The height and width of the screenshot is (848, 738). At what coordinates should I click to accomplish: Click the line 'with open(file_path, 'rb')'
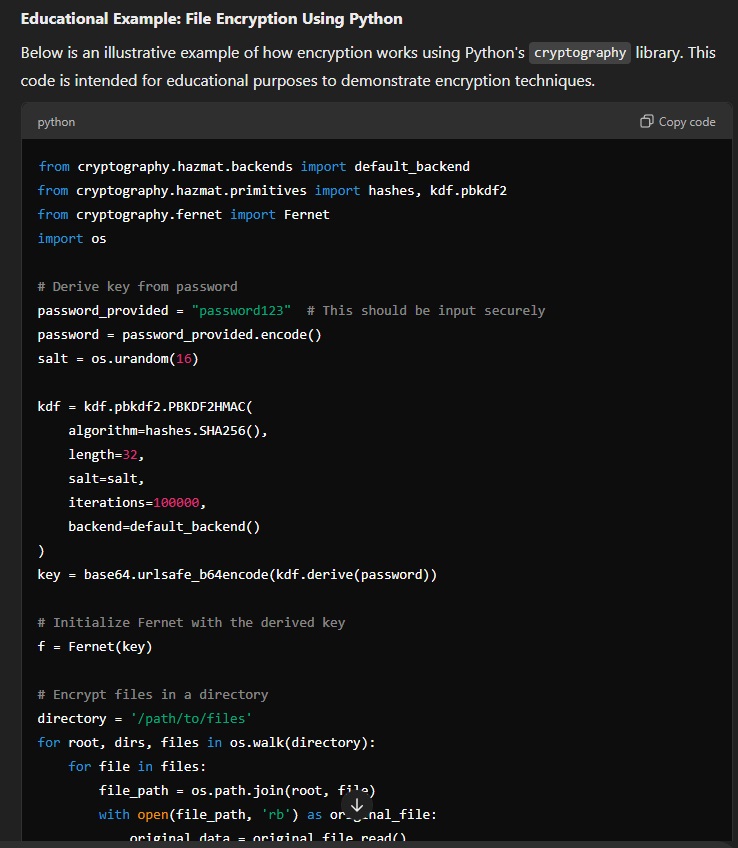[x=267, y=814]
